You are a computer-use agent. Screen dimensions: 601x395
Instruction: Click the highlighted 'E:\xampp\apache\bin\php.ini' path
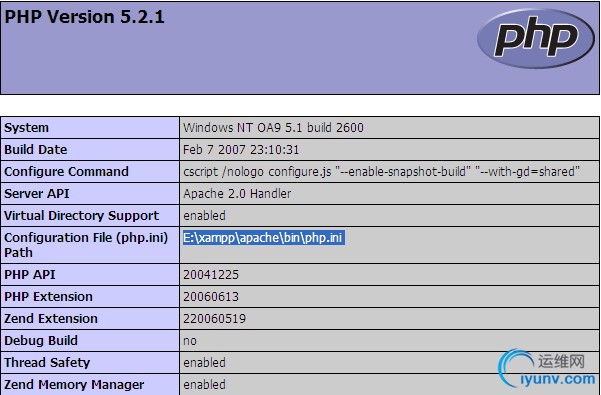coord(264,238)
